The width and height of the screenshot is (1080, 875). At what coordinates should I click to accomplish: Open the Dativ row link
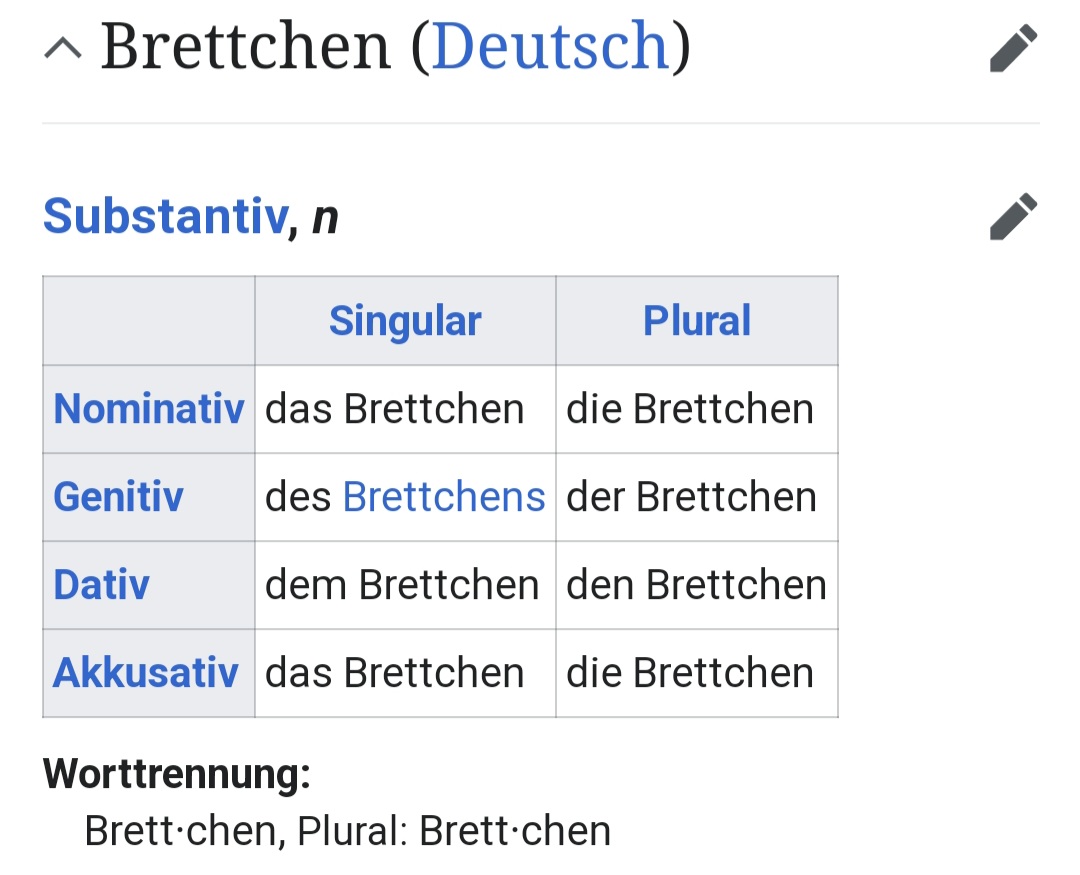tap(101, 585)
